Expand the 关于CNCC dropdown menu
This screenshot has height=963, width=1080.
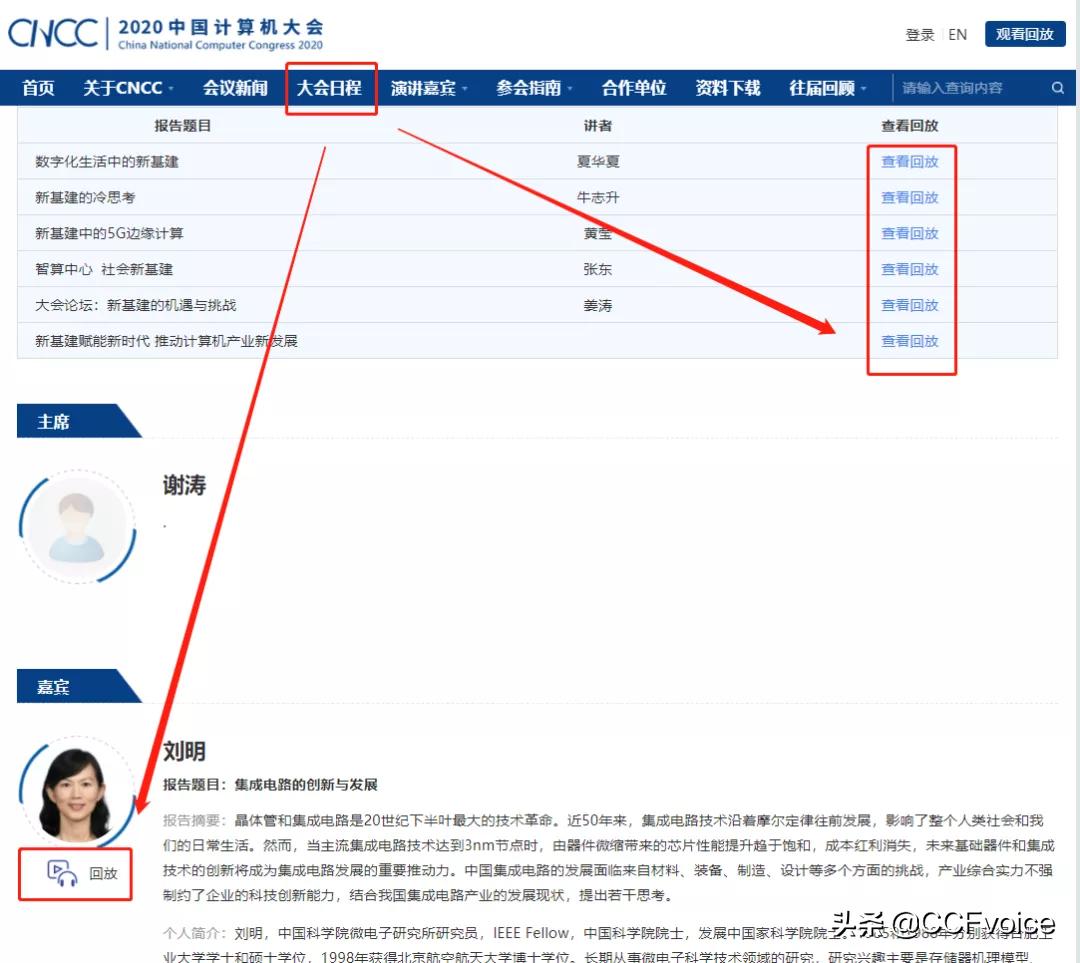[x=122, y=88]
